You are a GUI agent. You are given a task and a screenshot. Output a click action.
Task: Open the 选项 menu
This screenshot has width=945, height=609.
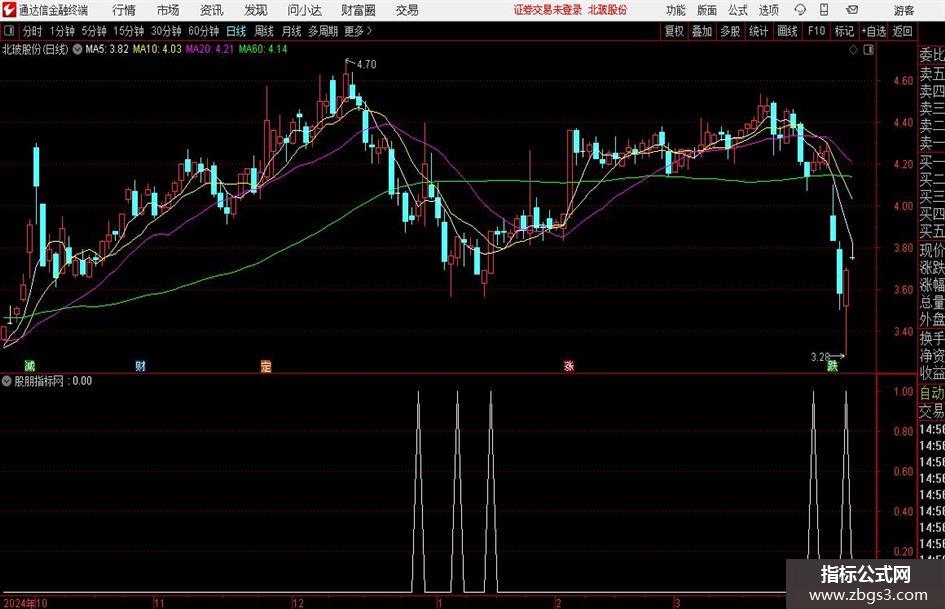pos(768,10)
